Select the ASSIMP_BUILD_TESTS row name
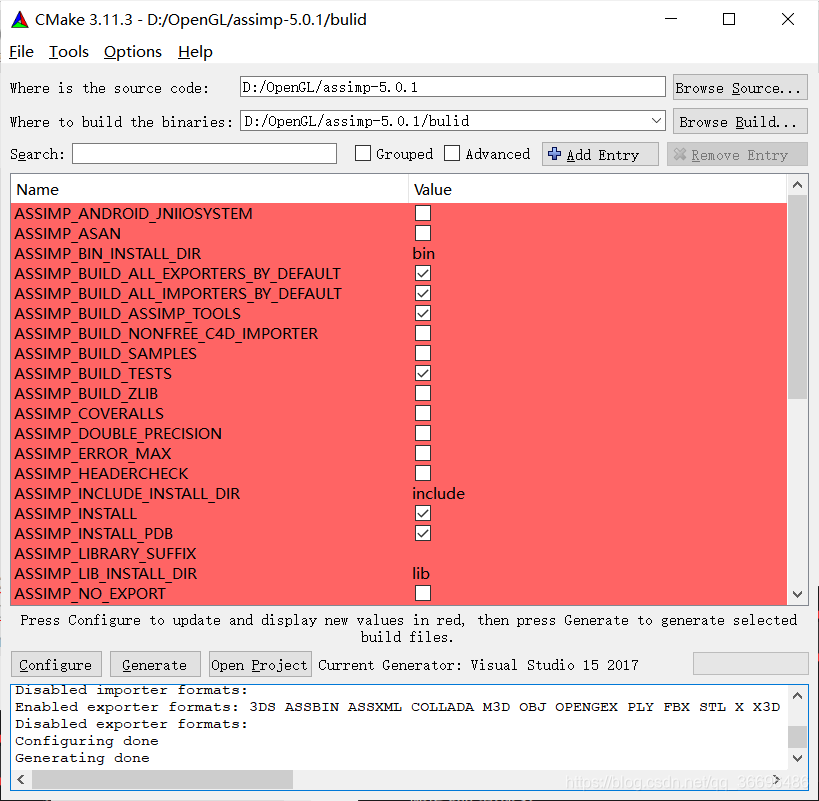The image size is (819, 801). coord(93,373)
